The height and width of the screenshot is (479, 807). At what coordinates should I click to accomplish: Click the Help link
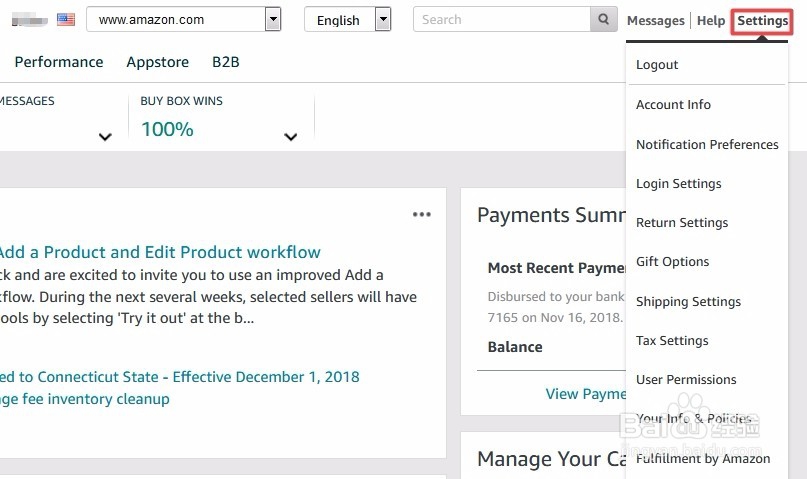tap(711, 20)
